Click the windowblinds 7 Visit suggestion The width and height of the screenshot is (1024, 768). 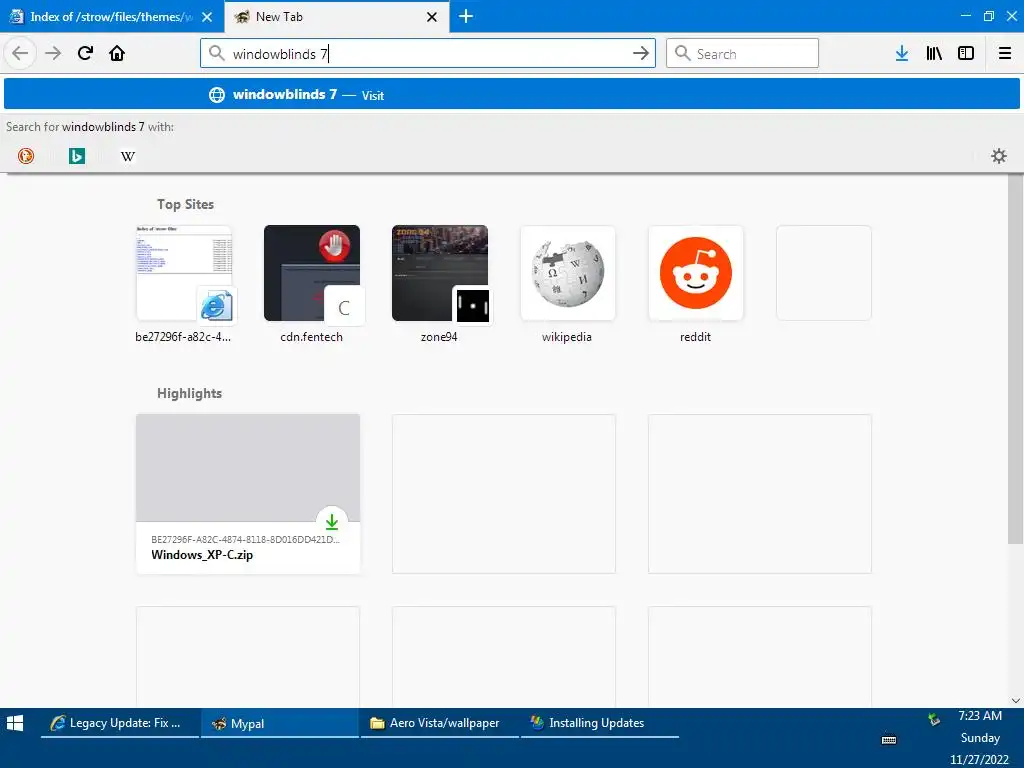511,95
